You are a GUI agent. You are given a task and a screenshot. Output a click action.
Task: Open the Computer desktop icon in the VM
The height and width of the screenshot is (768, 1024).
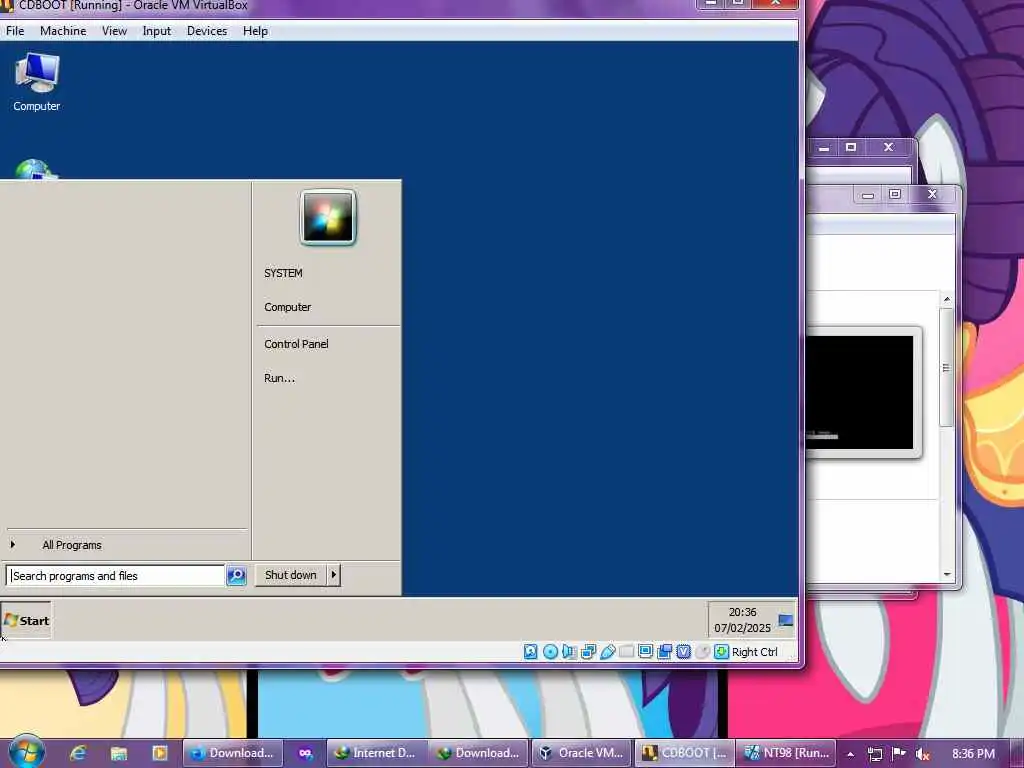(37, 82)
